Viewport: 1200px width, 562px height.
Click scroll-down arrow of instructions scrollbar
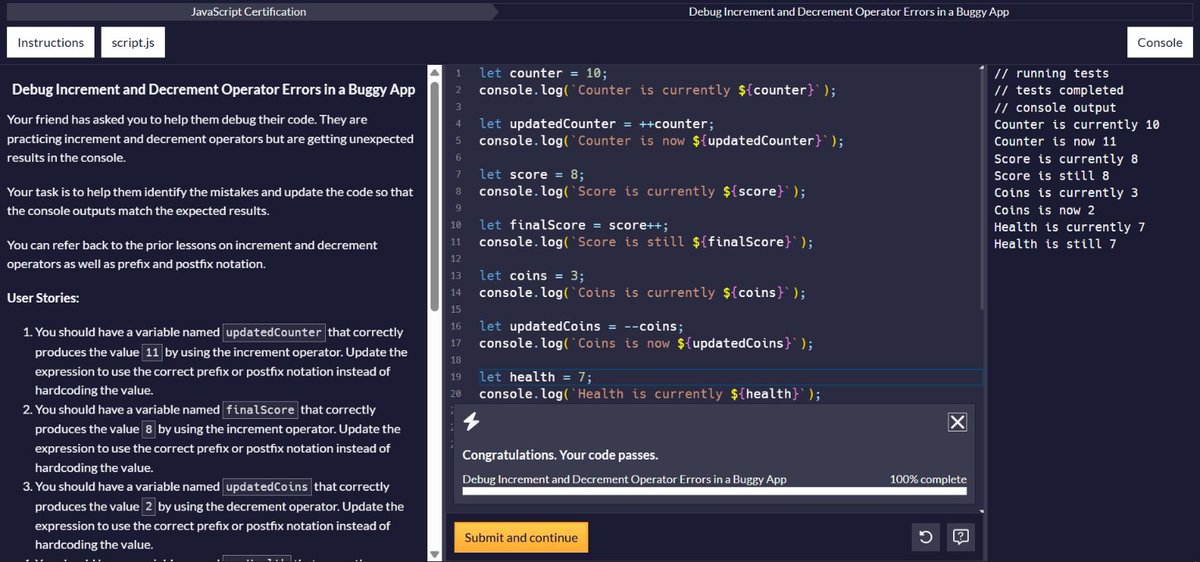point(434,554)
